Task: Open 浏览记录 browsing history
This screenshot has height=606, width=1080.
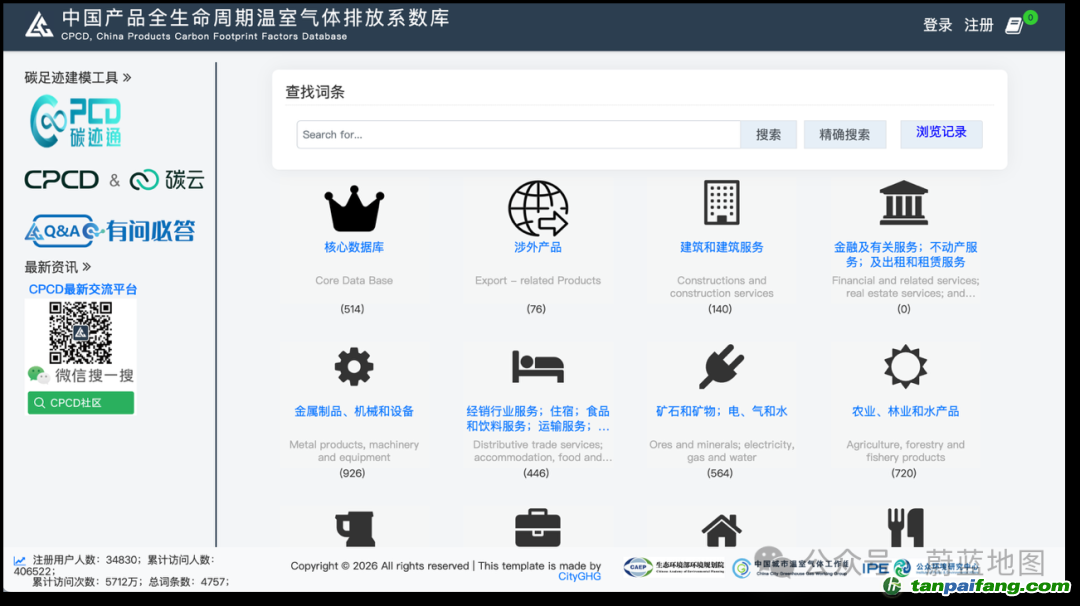Action: pyautogui.click(x=941, y=133)
